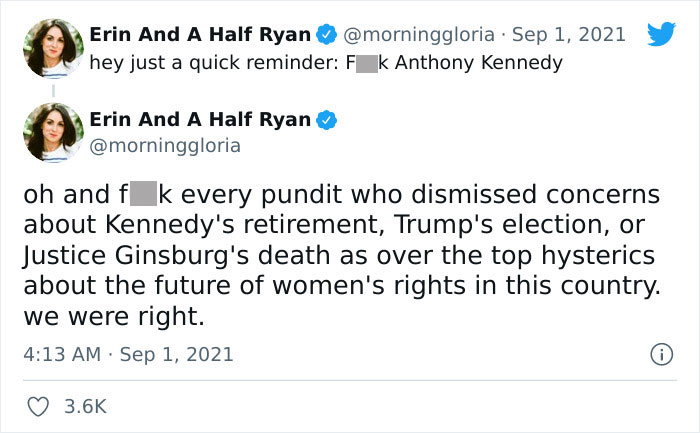
Task: View the 3.6K likes count
Action: point(85,406)
